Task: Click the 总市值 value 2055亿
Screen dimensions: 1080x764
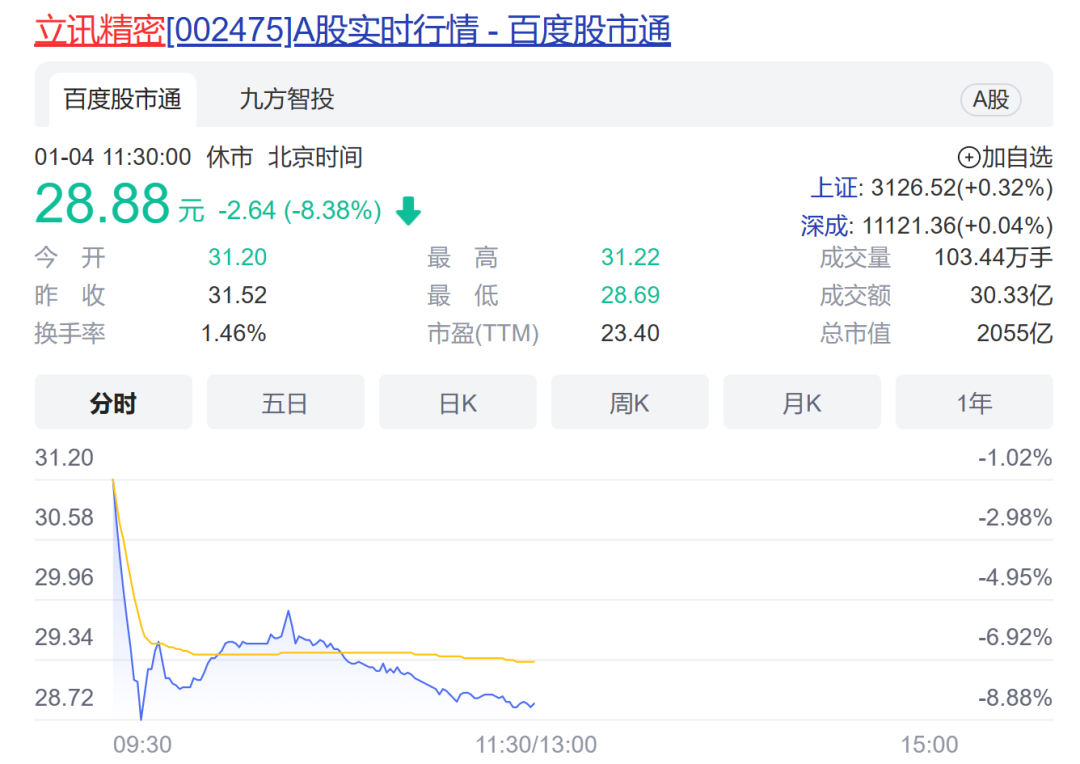Action: pyautogui.click(x=1015, y=333)
